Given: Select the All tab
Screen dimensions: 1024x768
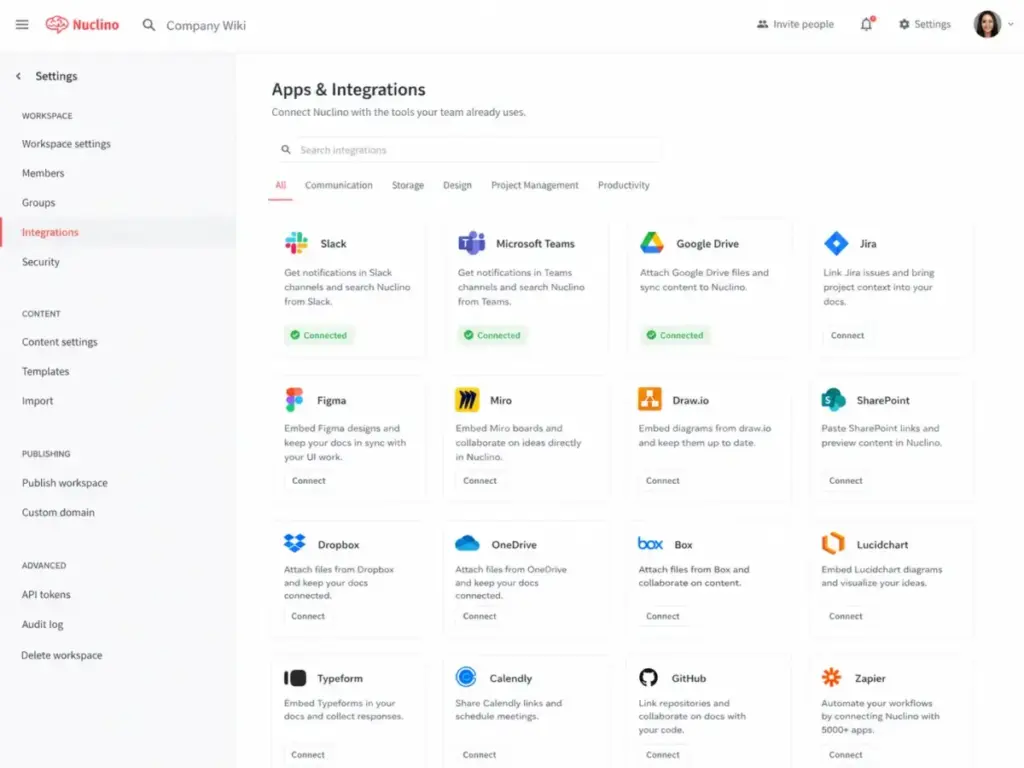Looking at the screenshot, I should click(281, 185).
